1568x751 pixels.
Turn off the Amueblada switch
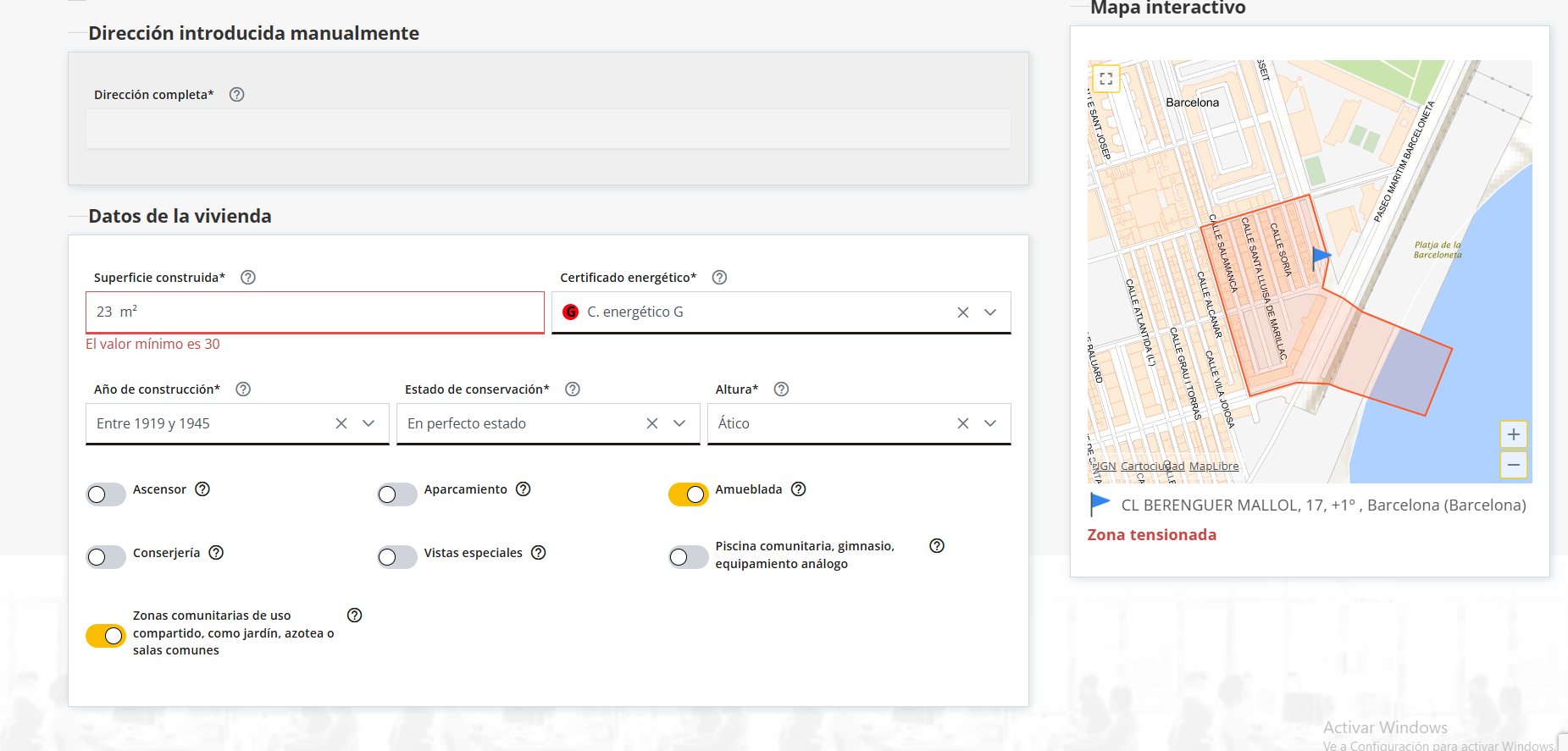tap(688, 494)
